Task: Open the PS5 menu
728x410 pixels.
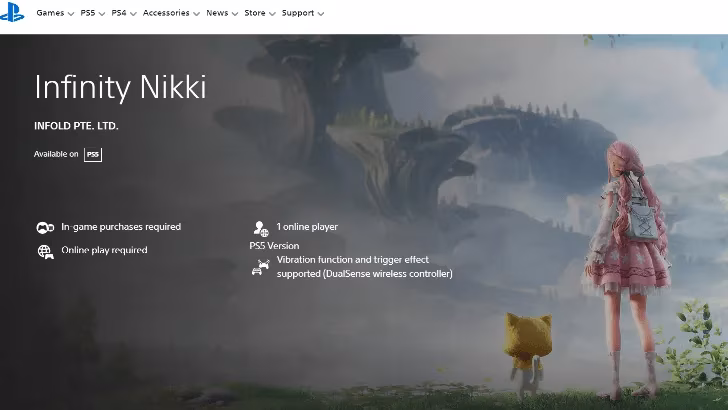Action: tap(92, 13)
